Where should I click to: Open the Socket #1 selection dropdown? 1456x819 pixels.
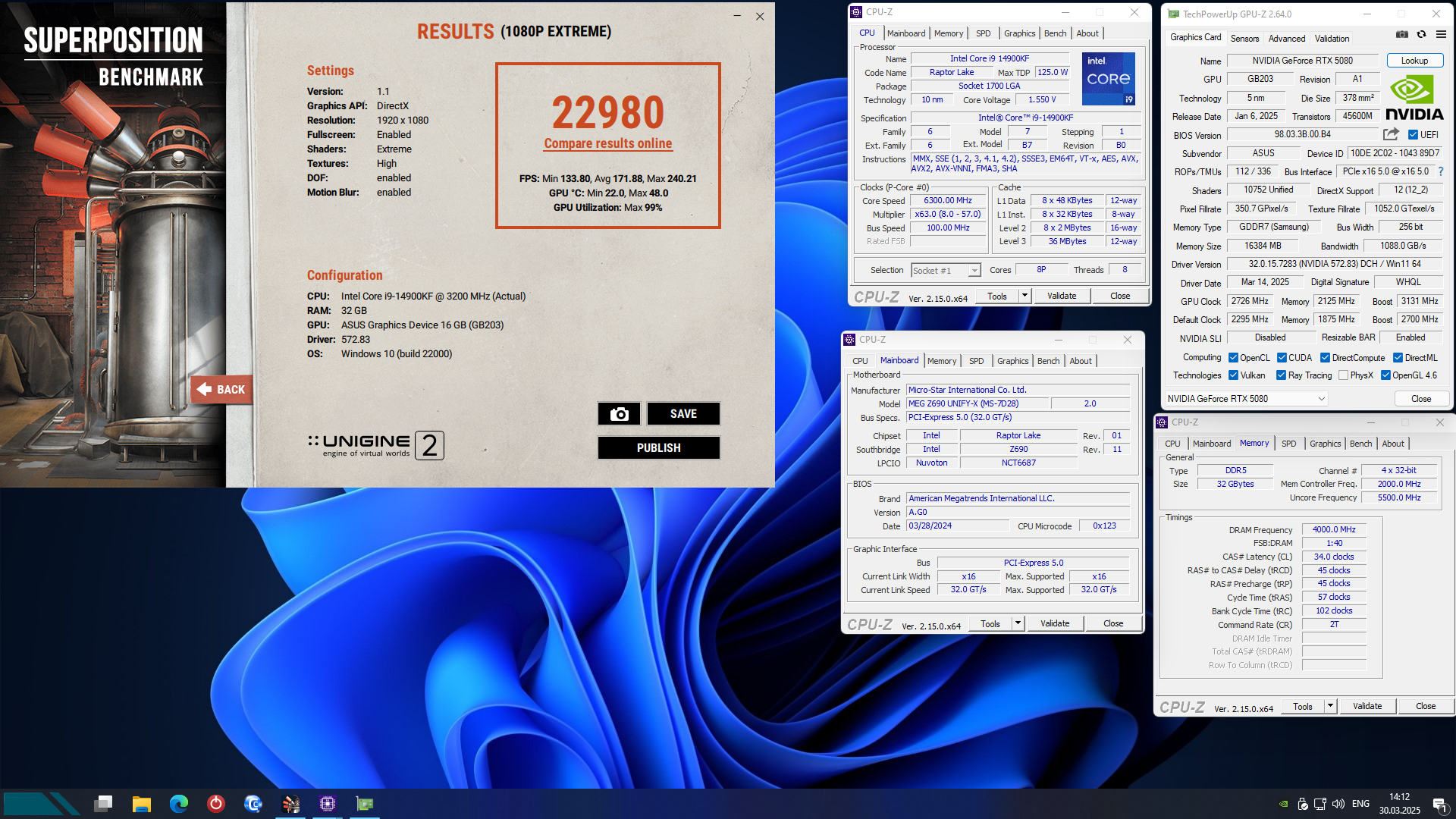coord(946,271)
